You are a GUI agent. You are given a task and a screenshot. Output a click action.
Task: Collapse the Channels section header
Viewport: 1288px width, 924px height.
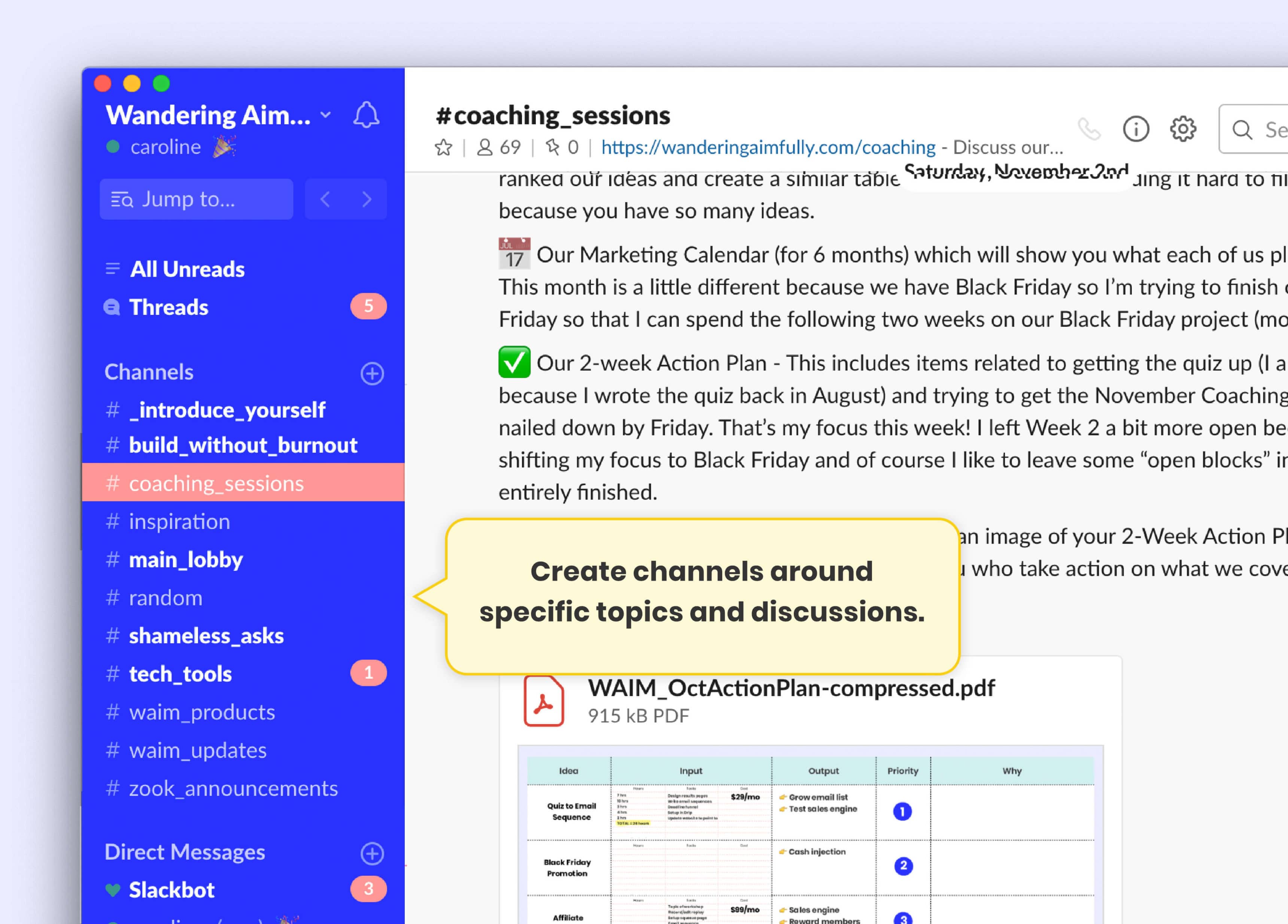(149, 372)
